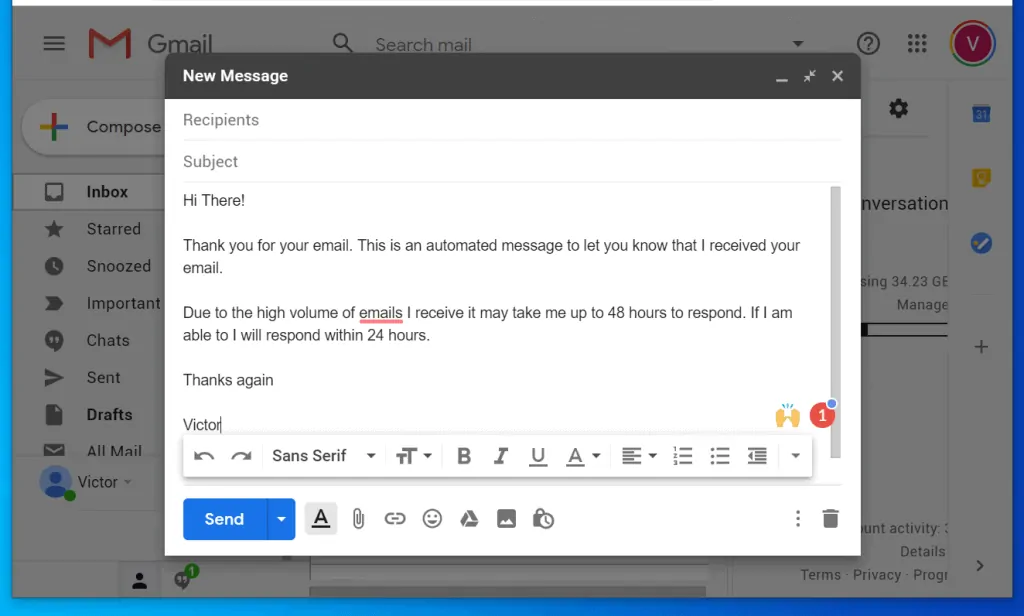Screen dimensions: 1024x616
Task: Insert a photo into the message
Action: pyautogui.click(x=506, y=519)
